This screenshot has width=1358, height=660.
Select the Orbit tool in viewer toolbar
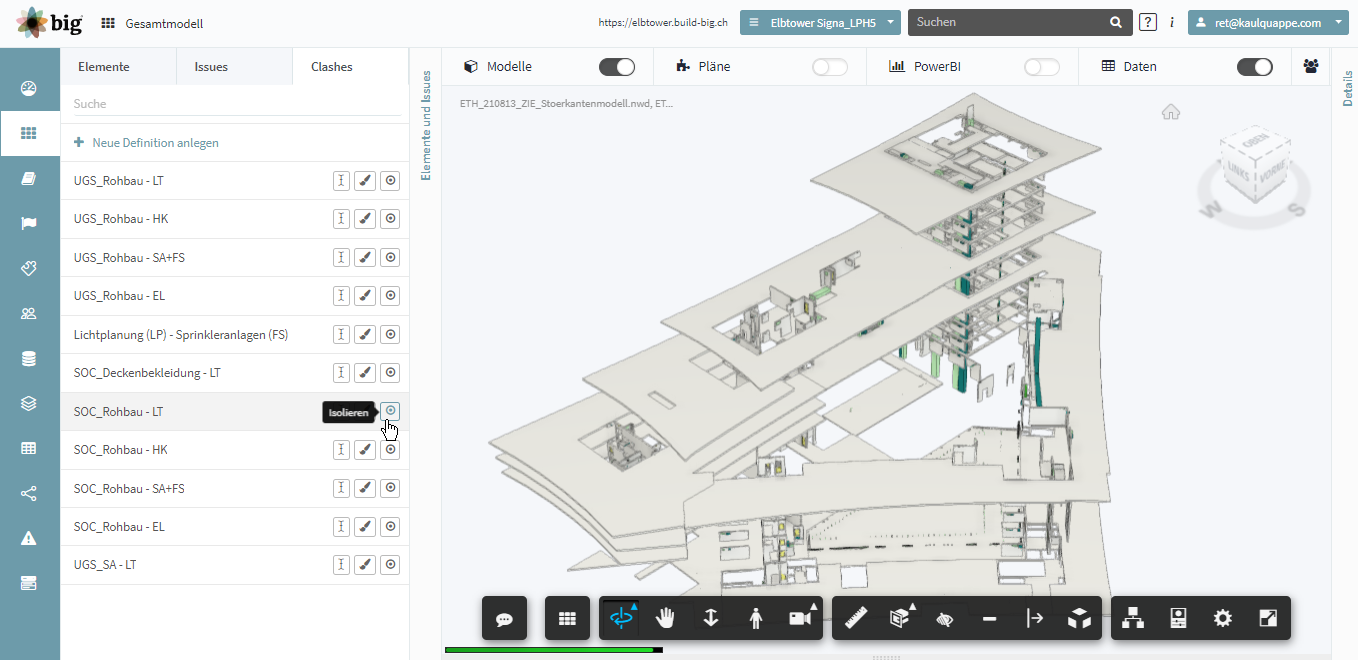(x=622, y=619)
